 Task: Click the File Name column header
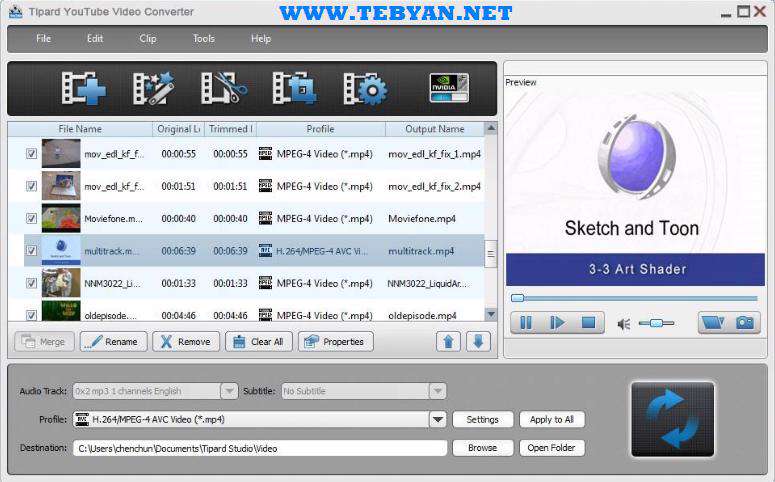pyautogui.click(x=80, y=129)
